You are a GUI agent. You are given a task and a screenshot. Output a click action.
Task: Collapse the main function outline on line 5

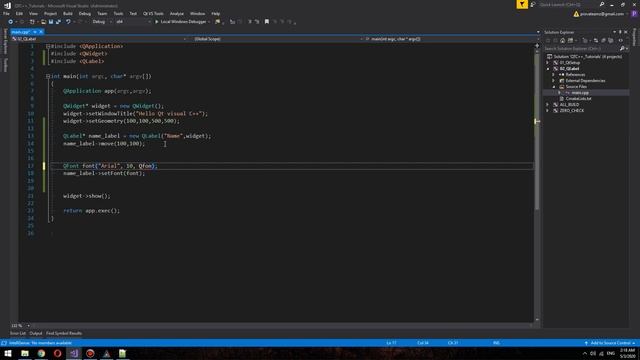point(48,76)
